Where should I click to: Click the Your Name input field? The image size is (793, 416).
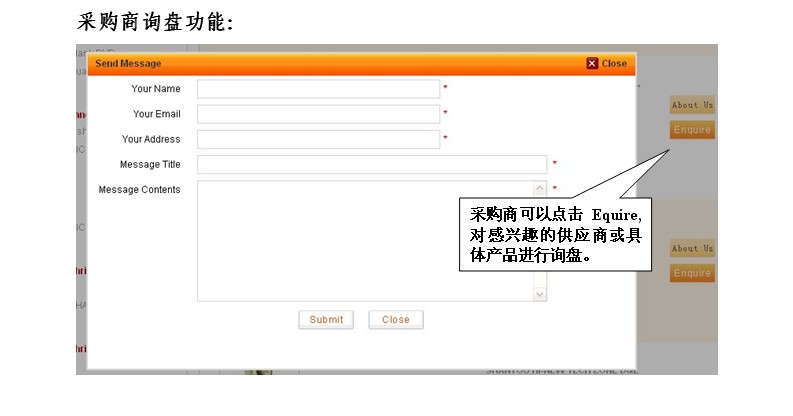[x=318, y=89]
